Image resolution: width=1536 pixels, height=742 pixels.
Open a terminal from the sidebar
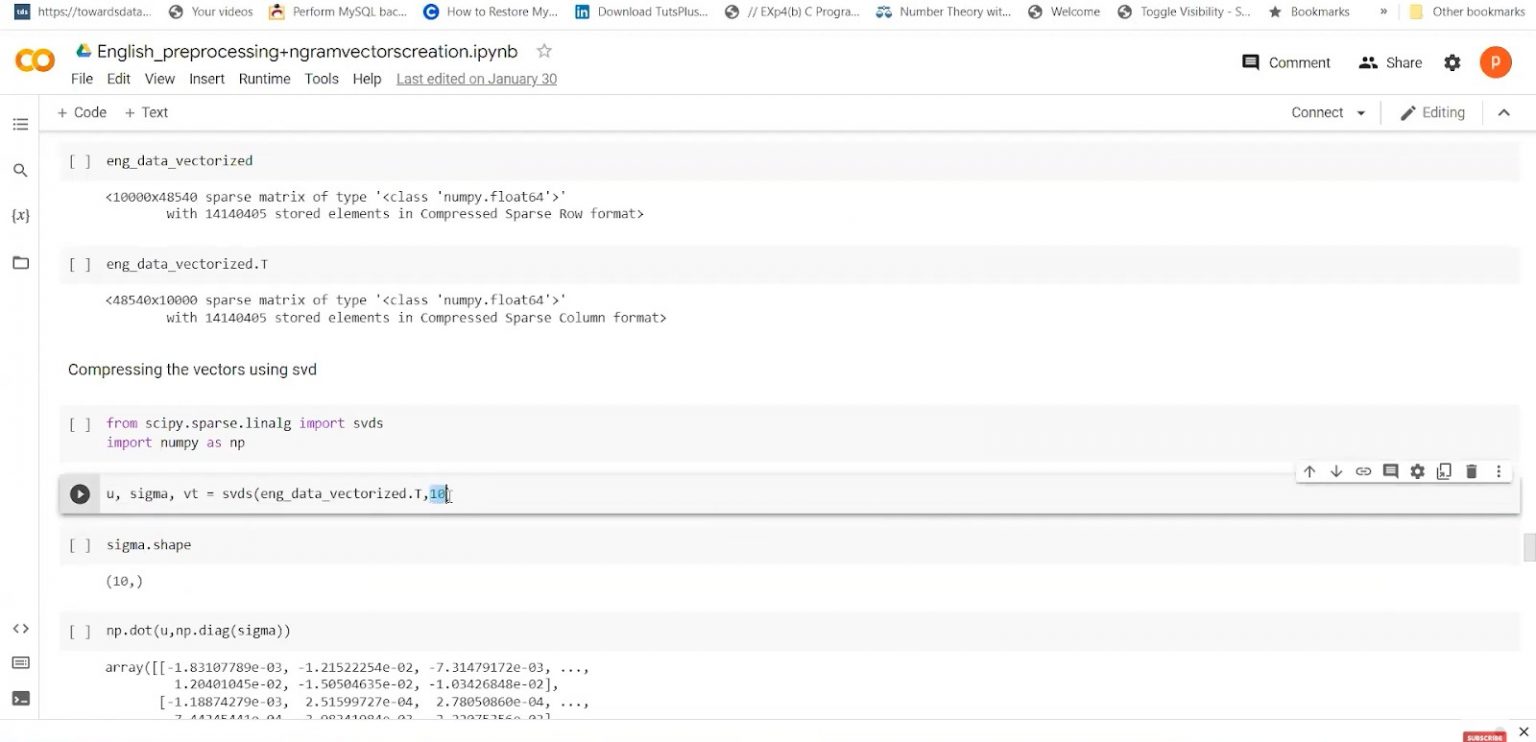(x=20, y=698)
